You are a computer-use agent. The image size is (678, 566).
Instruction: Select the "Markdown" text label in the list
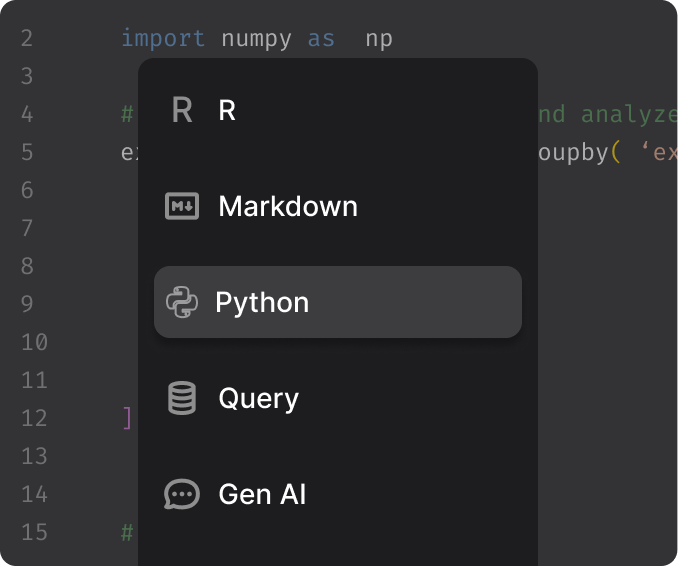pyautogui.click(x=288, y=206)
